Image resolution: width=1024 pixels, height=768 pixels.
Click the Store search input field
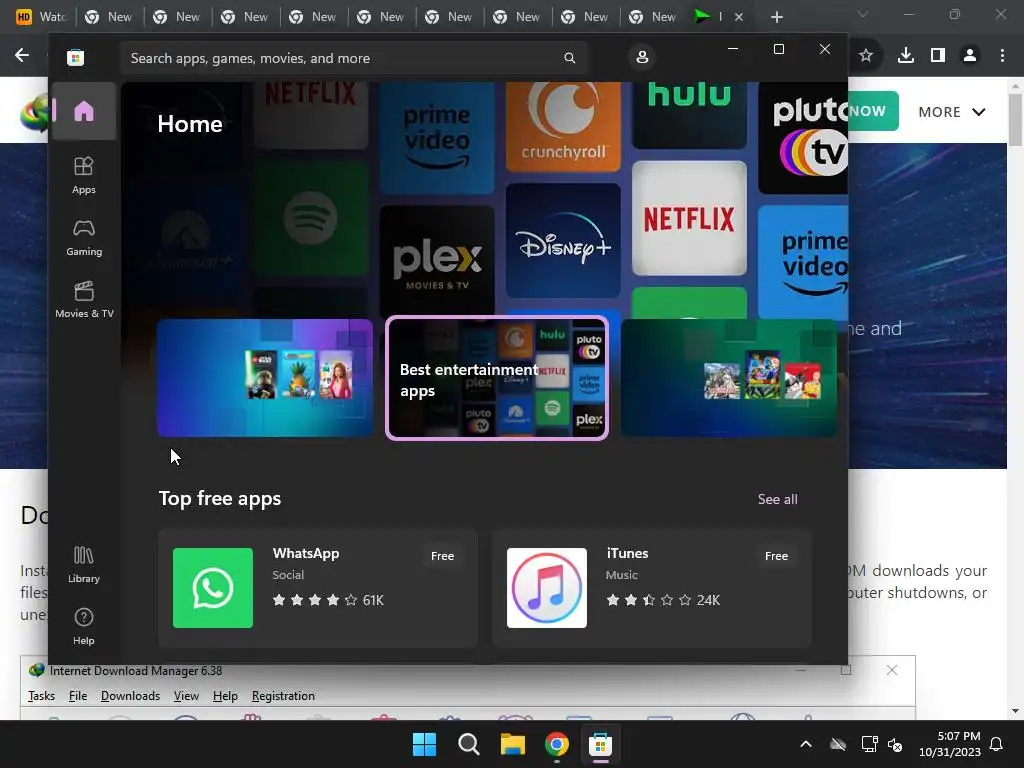(x=353, y=58)
